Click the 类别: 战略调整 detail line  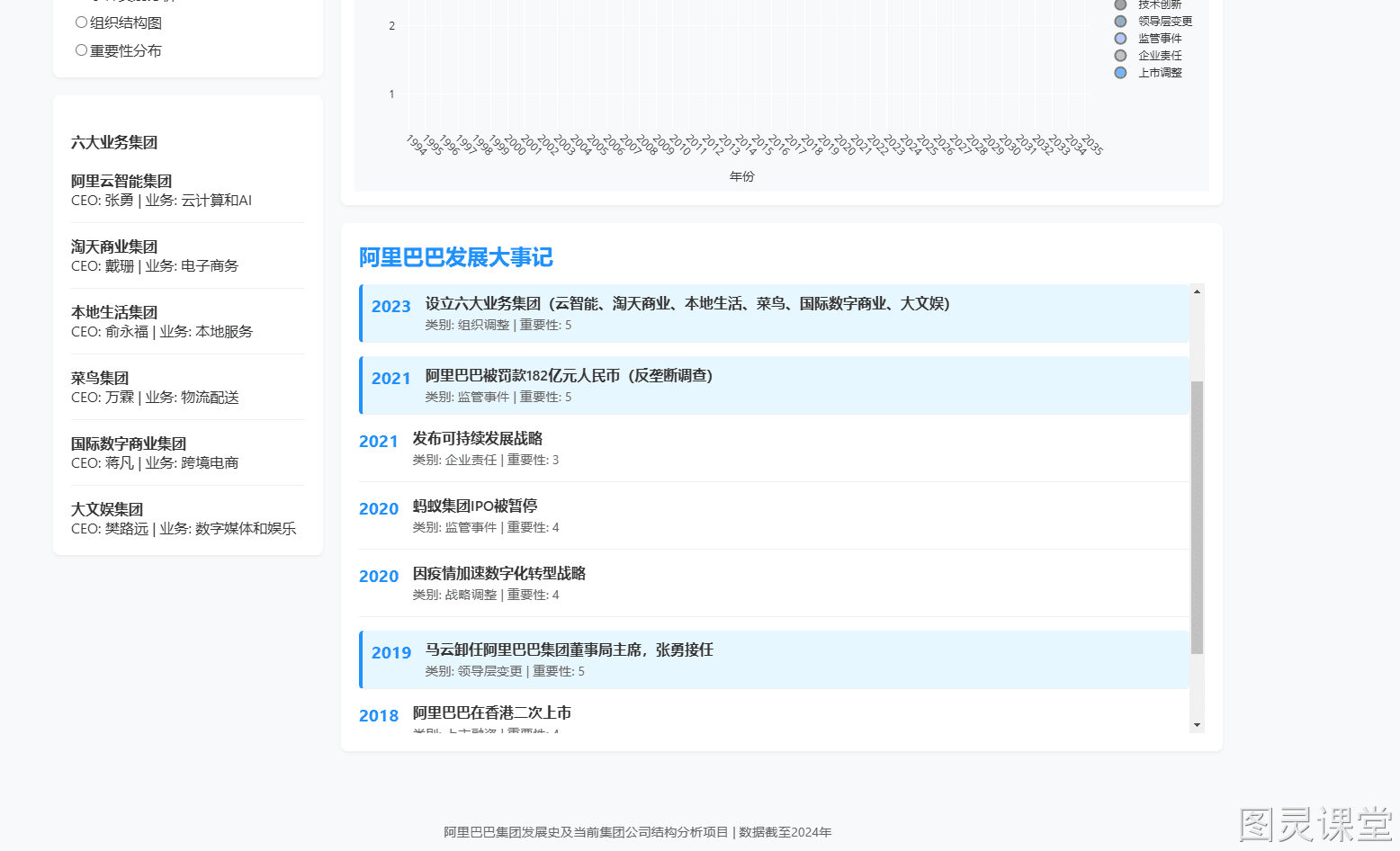pyautogui.click(x=486, y=596)
